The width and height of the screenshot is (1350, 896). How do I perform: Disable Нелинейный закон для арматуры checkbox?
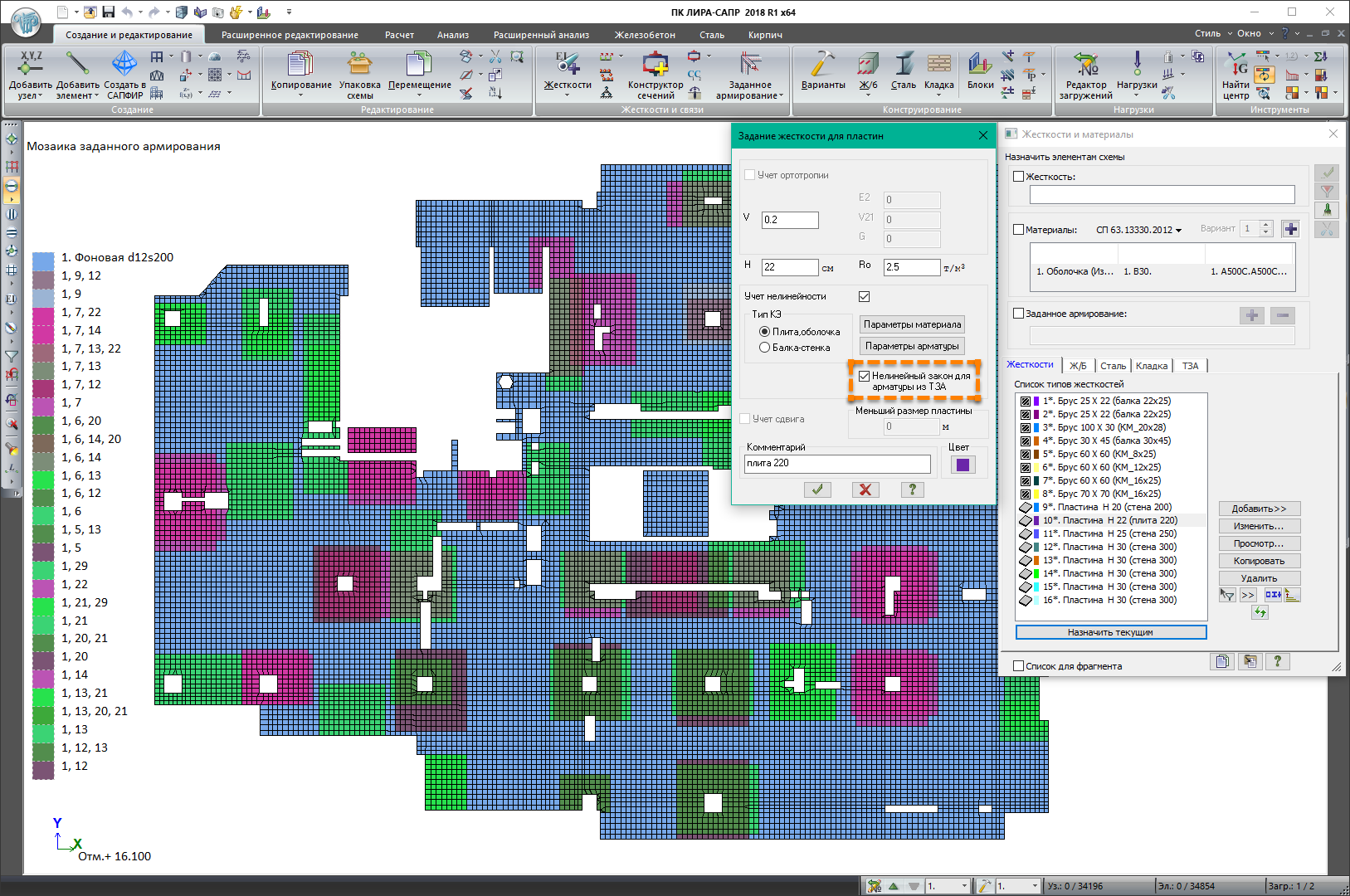pos(864,376)
